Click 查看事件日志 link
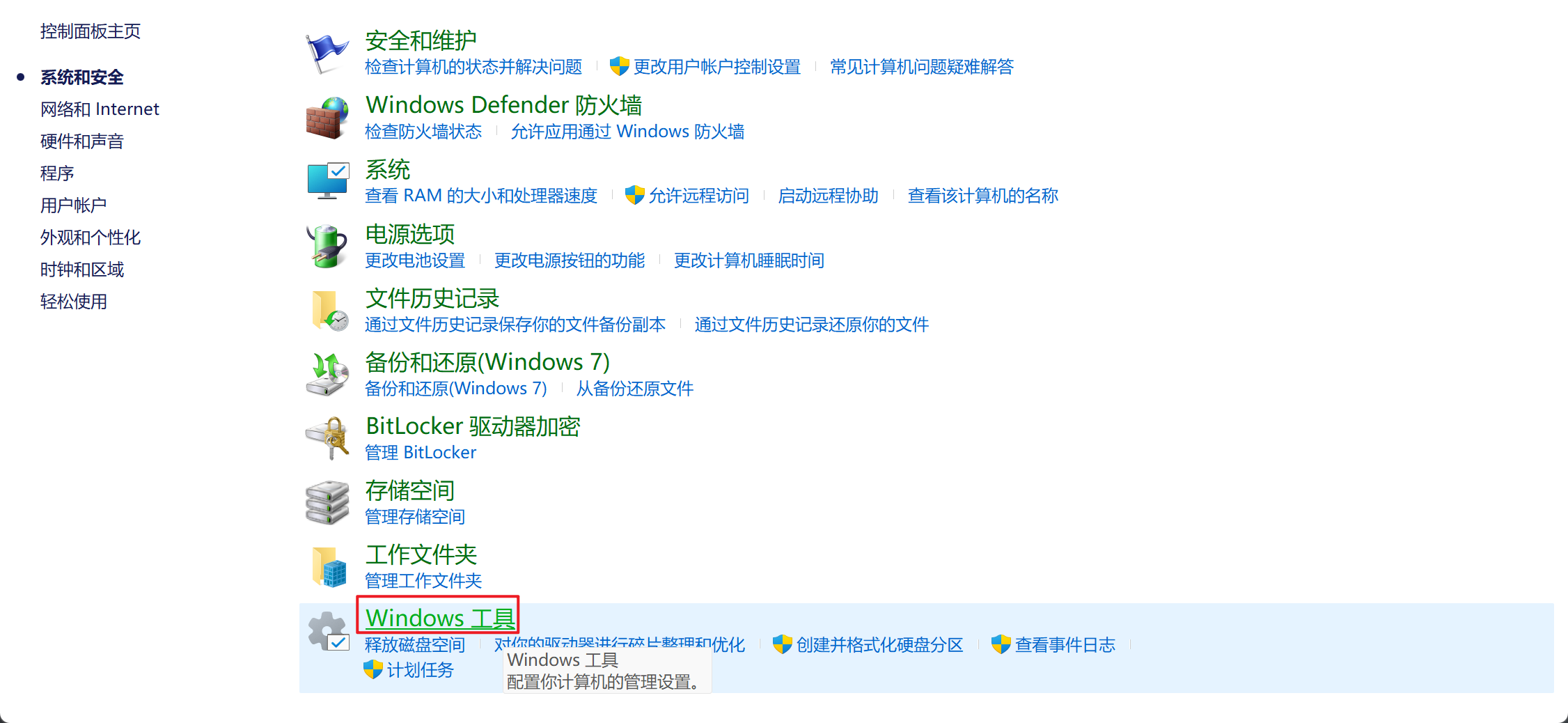Screen dimensions: 1568x723 tap(1065, 644)
